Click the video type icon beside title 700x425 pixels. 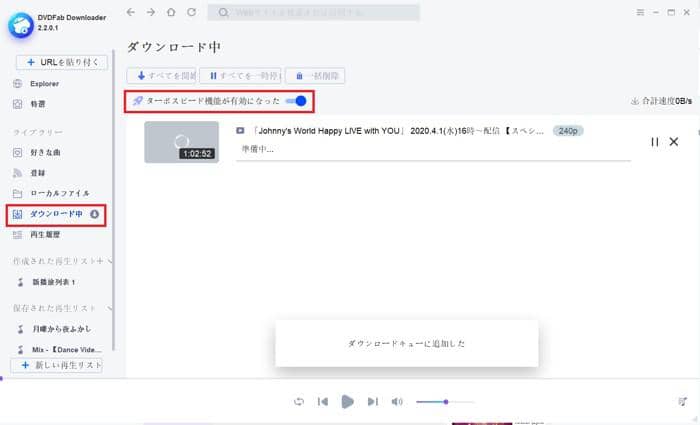240,130
